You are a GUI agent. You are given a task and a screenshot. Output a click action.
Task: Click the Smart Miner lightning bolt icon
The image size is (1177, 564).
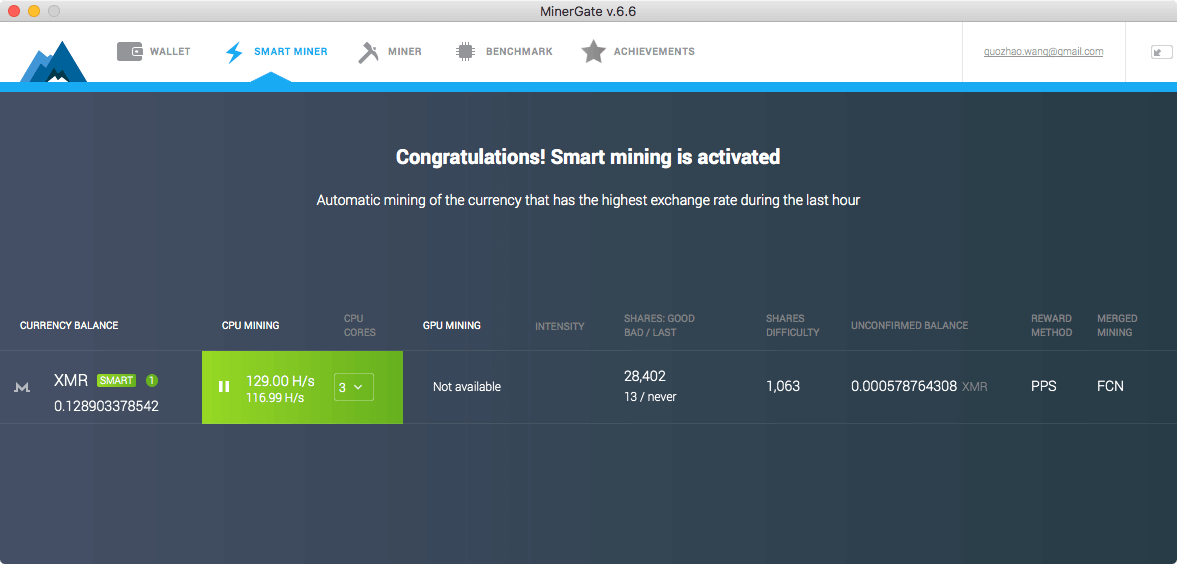pyautogui.click(x=234, y=52)
